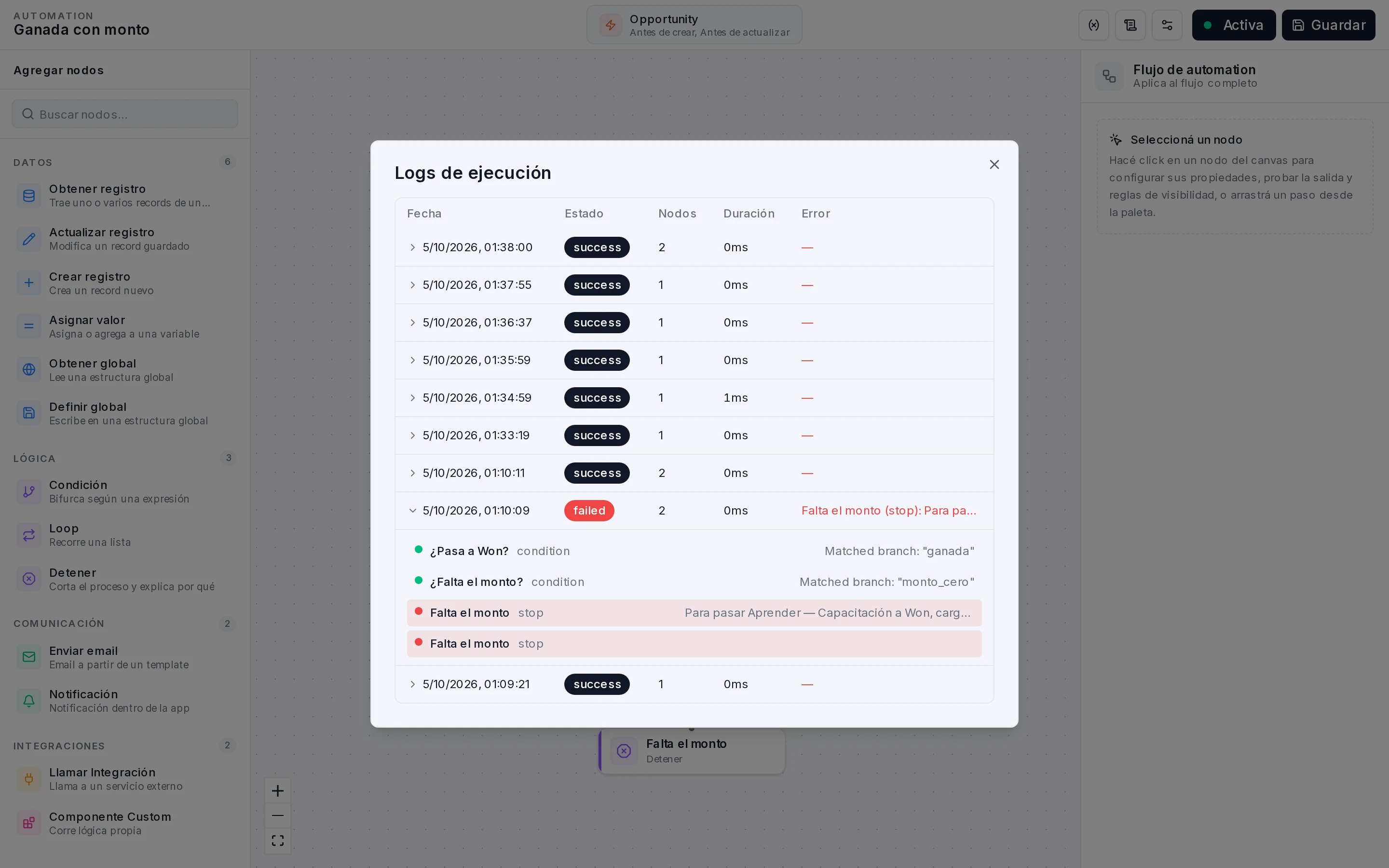Click the Guardar button

point(1328,25)
